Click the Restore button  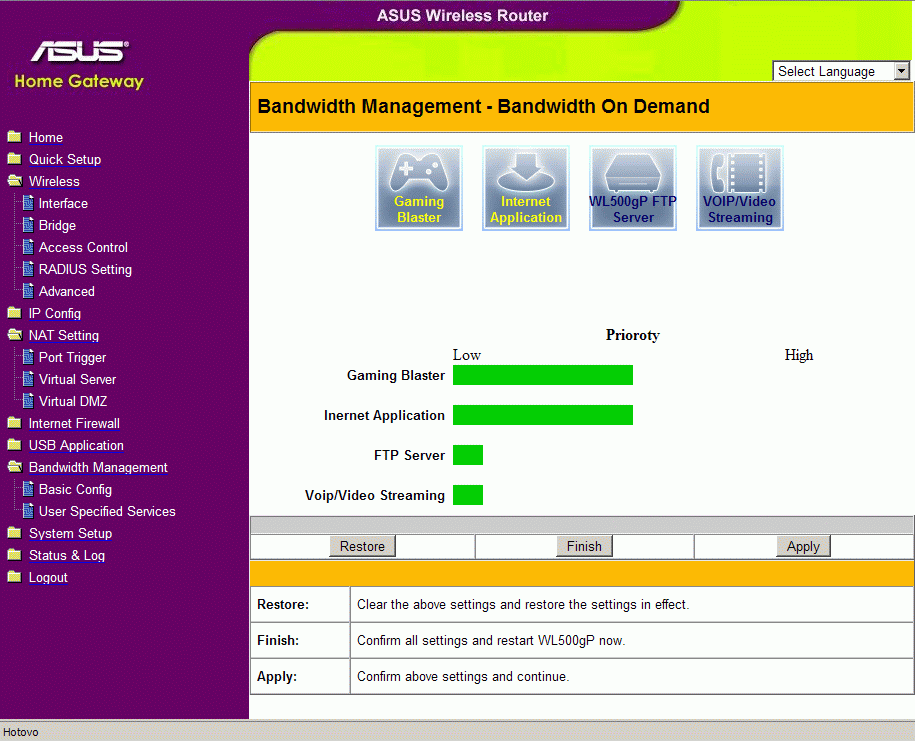tap(362, 546)
